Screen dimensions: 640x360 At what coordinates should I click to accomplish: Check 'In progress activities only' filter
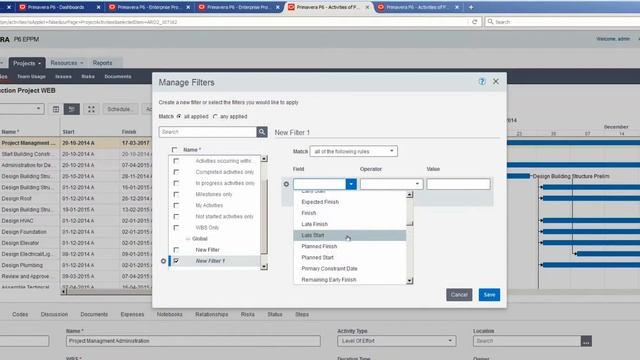176,183
